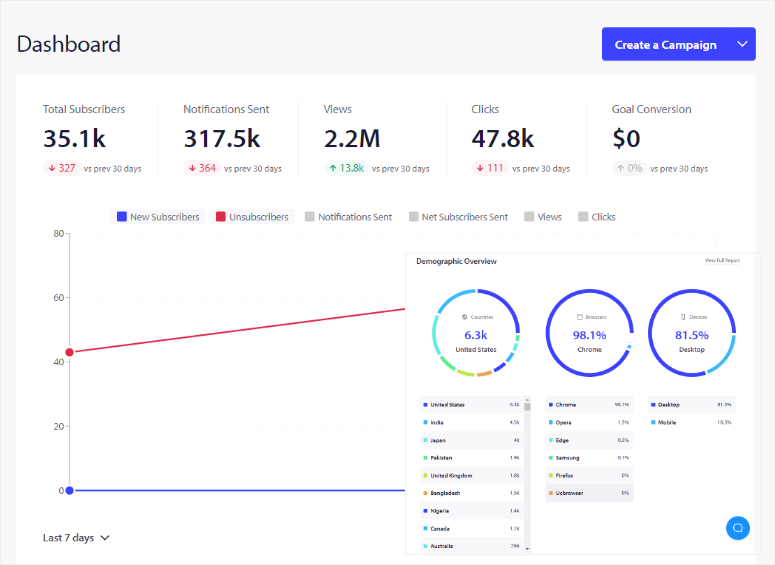Select the Firefox row in browsers list
Screen dimensions: 775x565
(589, 476)
